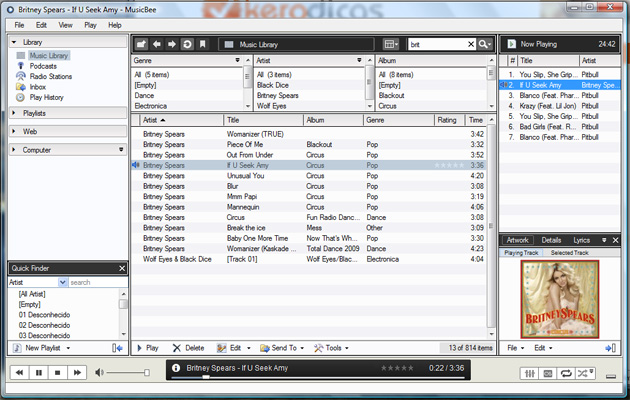The width and height of the screenshot is (630, 400).
Task: Refresh the library view
Action: pyautogui.click(x=187, y=44)
